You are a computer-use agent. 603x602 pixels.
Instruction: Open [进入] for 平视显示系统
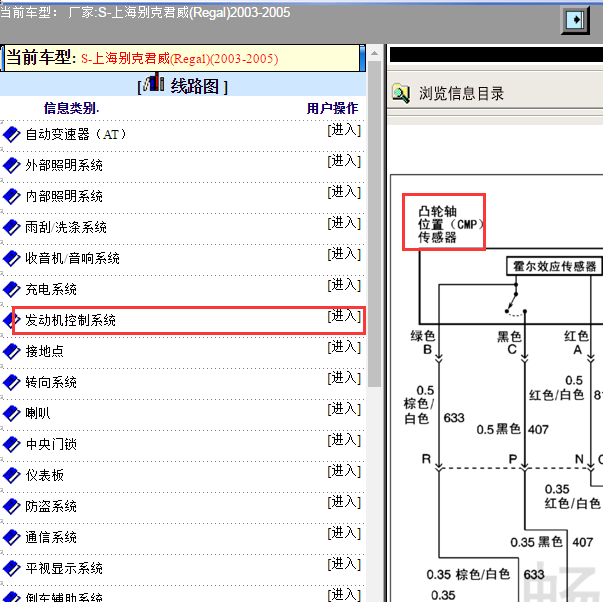point(344,564)
